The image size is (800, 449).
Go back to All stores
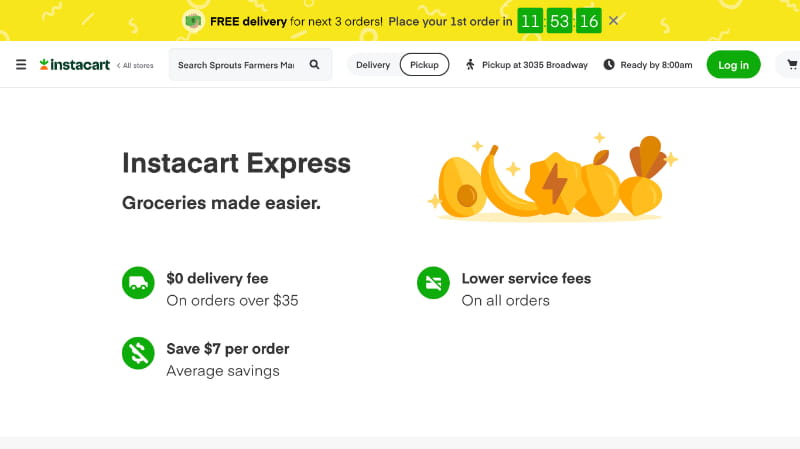coord(135,65)
